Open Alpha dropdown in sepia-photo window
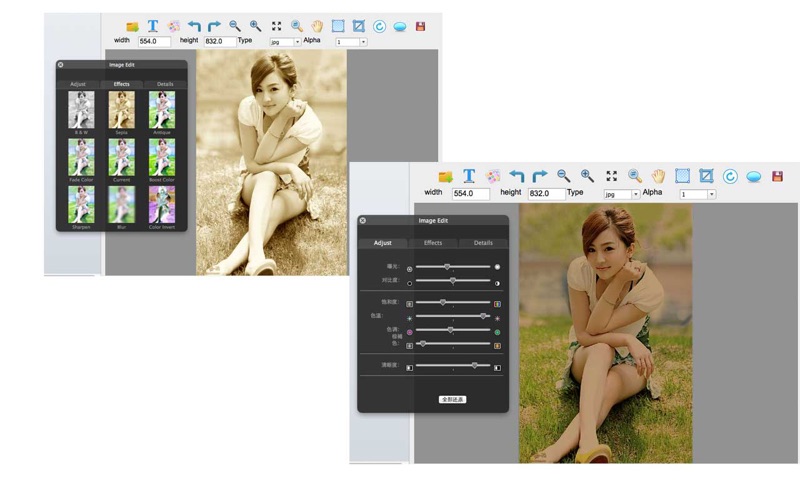The width and height of the screenshot is (800, 500). tap(351, 42)
